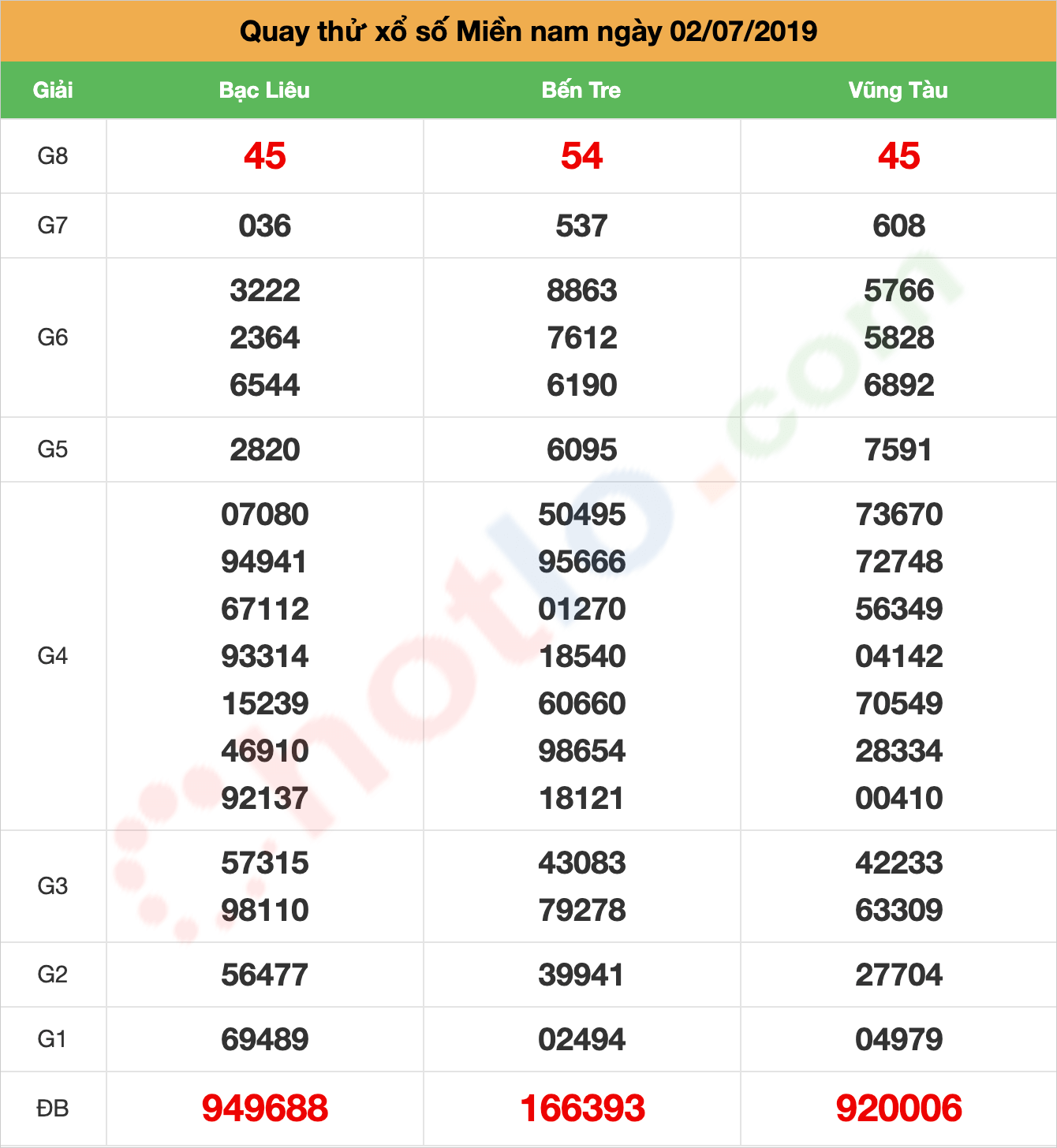Pick G4 number 93314
This screenshot has width=1057, height=1148.
pos(265,657)
